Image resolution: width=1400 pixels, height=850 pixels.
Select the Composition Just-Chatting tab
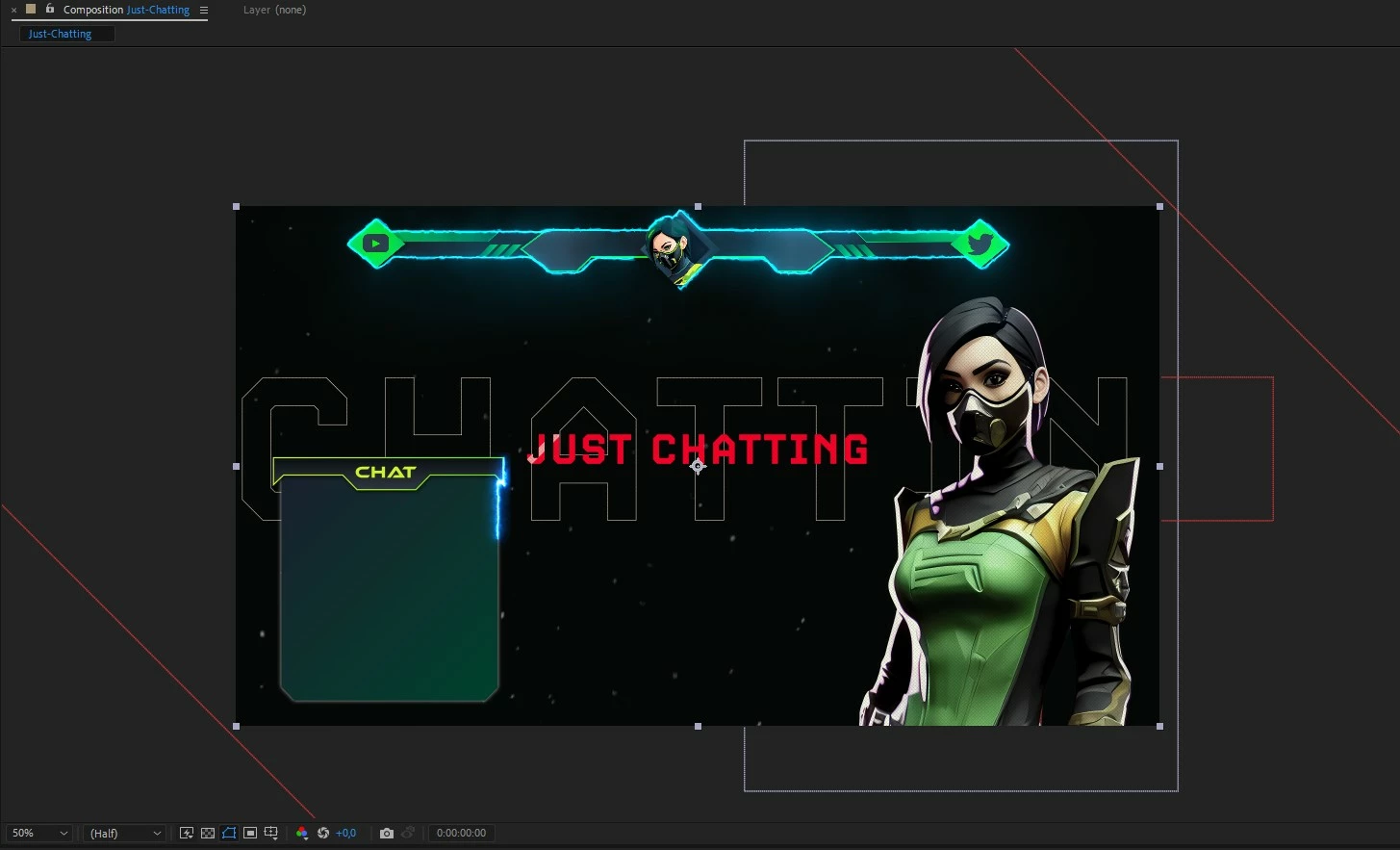(126, 10)
